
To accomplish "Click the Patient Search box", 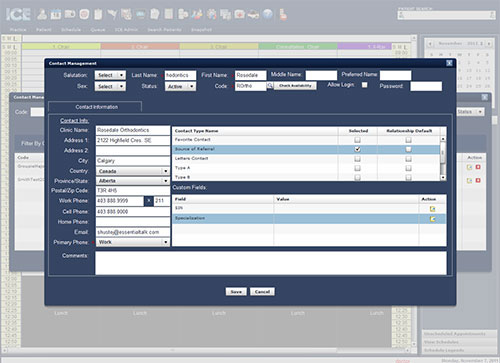I will (x=446, y=15).
